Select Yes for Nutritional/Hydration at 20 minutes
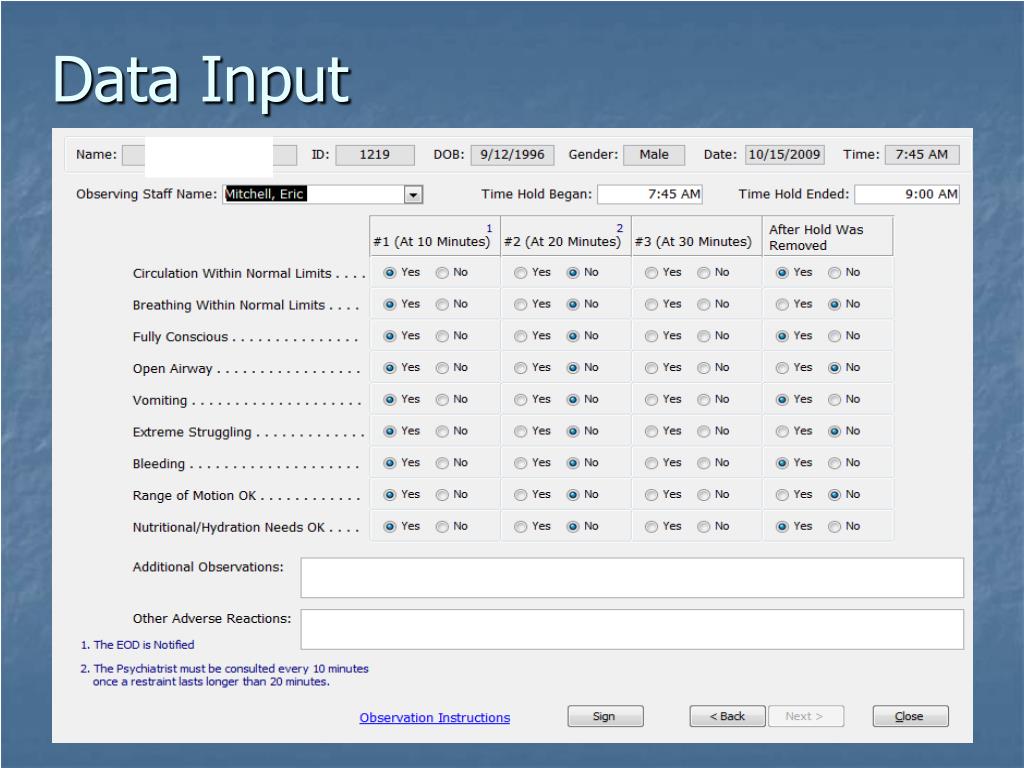The image size is (1024, 768). pyautogui.click(x=520, y=527)
